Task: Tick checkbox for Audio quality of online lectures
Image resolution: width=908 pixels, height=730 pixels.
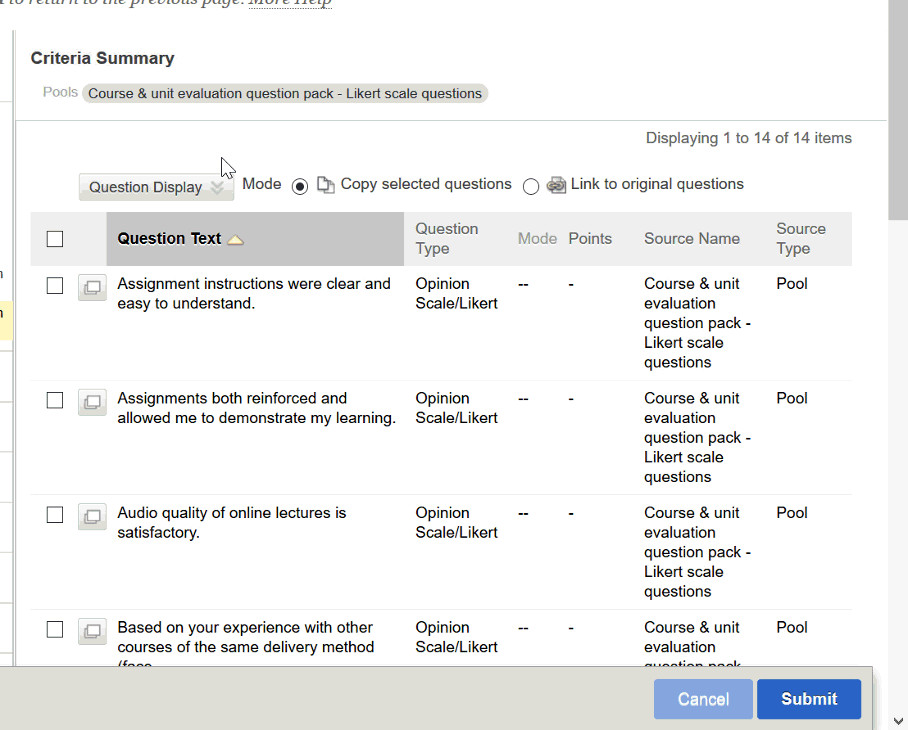Action: pos(55,515)
